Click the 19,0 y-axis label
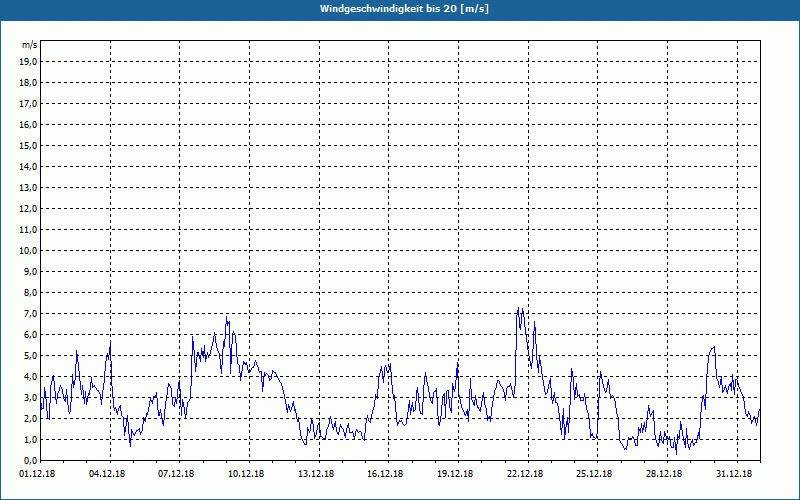 28,62
